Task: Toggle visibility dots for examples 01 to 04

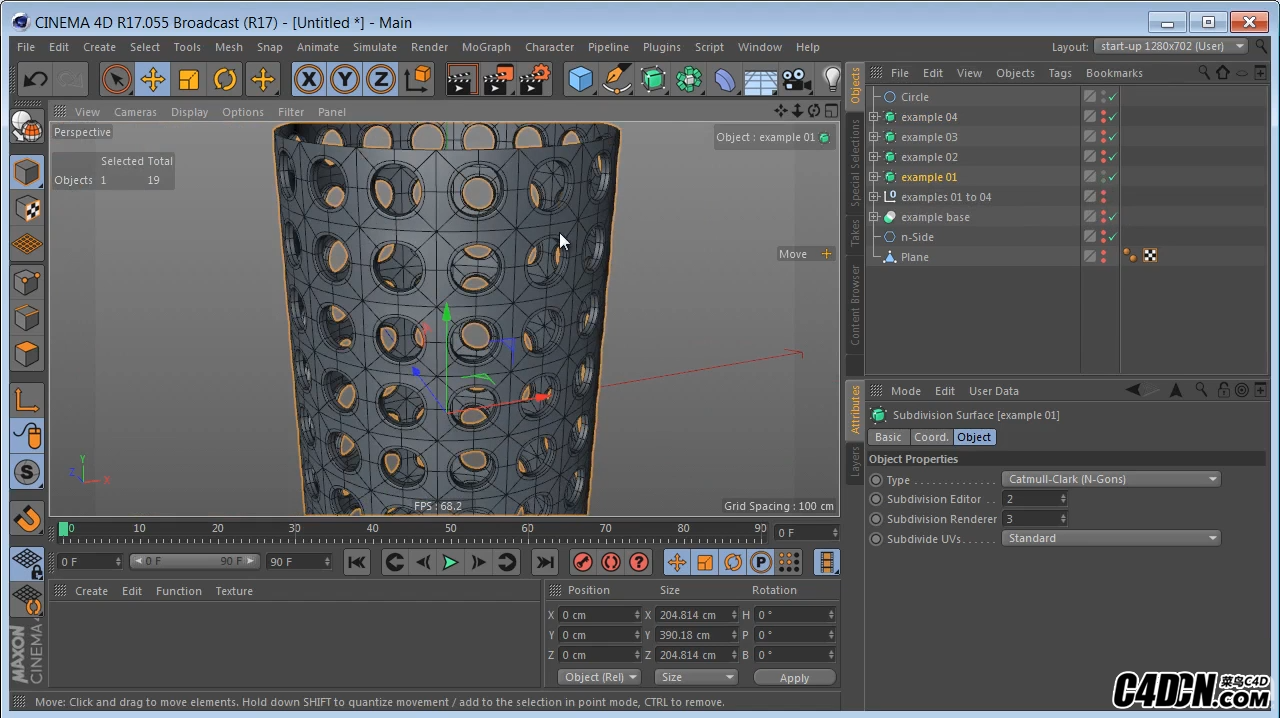Action: tap(1103, 197)
